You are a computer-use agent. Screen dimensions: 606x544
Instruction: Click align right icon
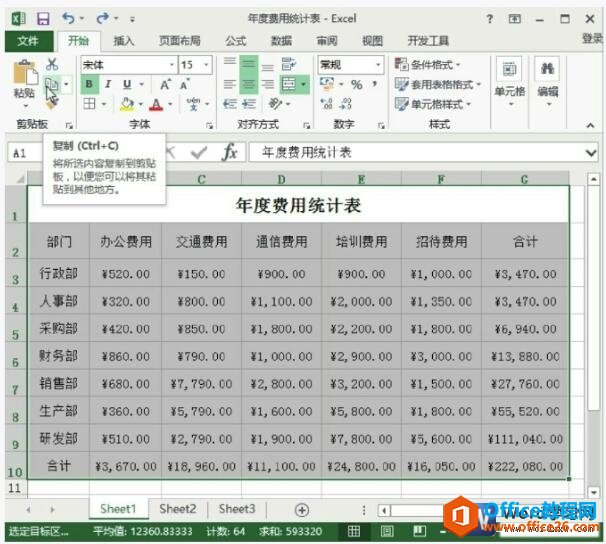(267, 84)
